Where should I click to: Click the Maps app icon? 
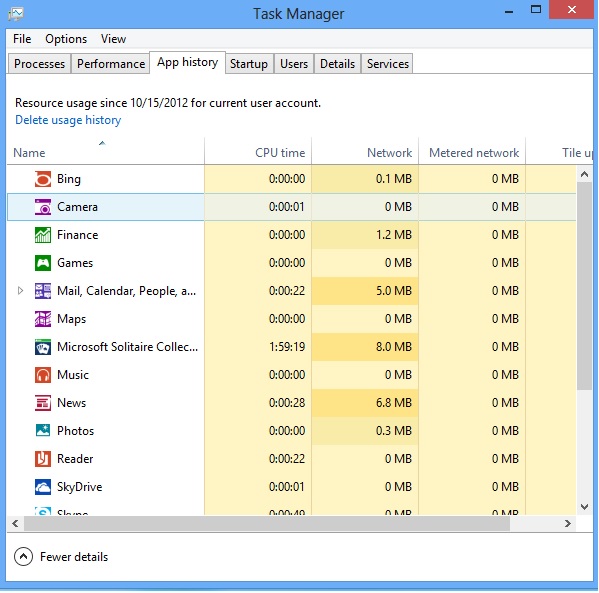point(43,319)
